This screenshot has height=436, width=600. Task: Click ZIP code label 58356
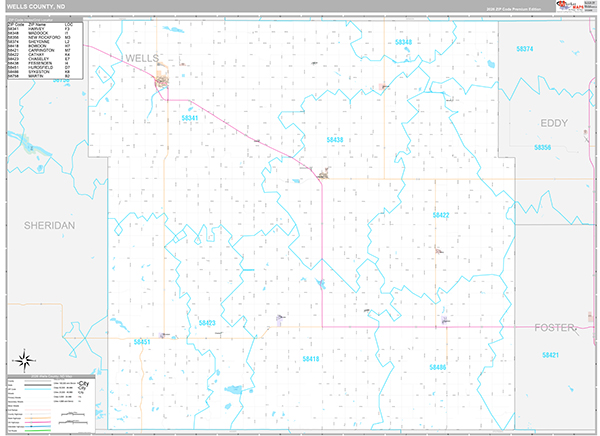coord(543,147)
